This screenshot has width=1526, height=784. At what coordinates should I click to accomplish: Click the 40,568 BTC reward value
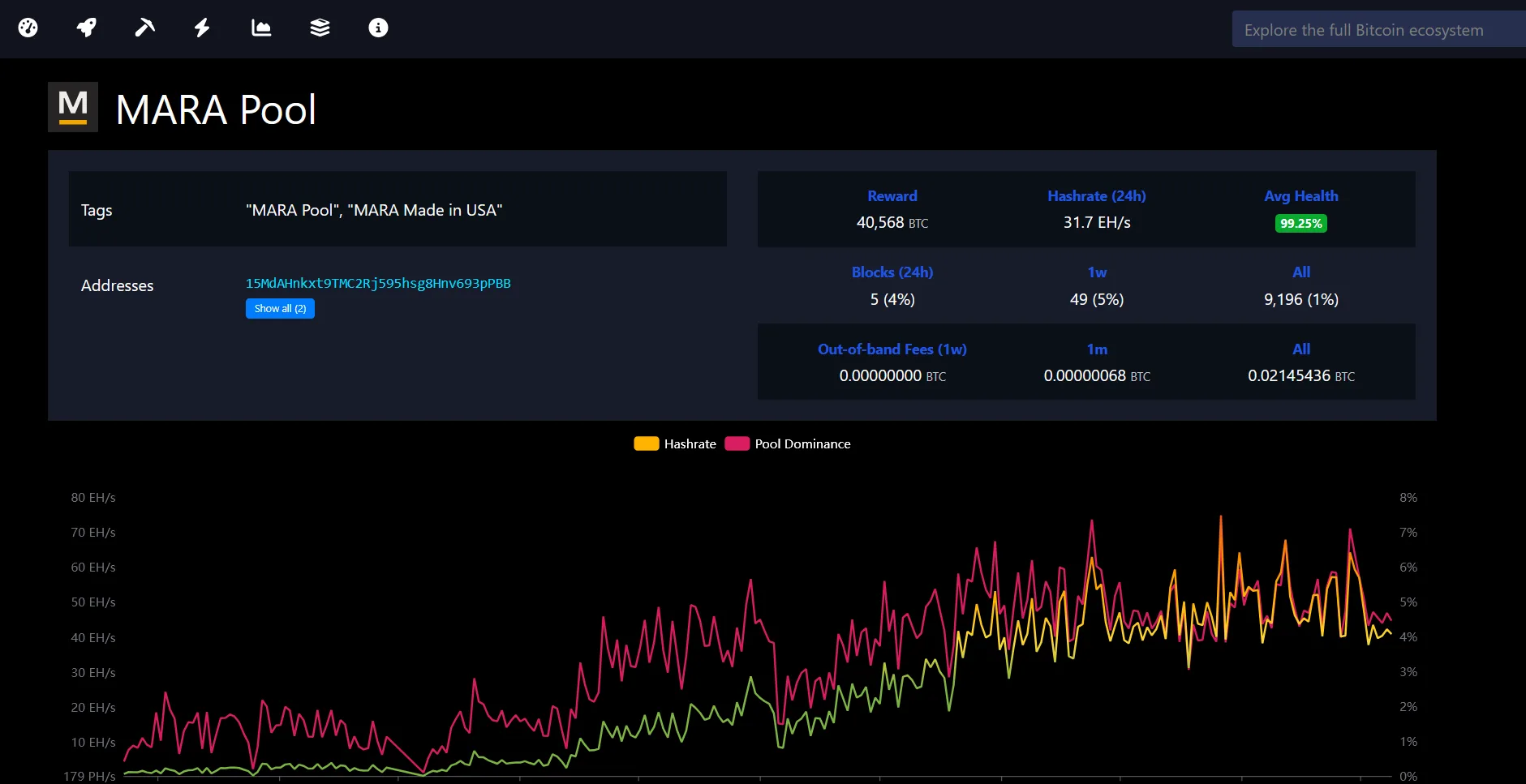click(892, 222)
